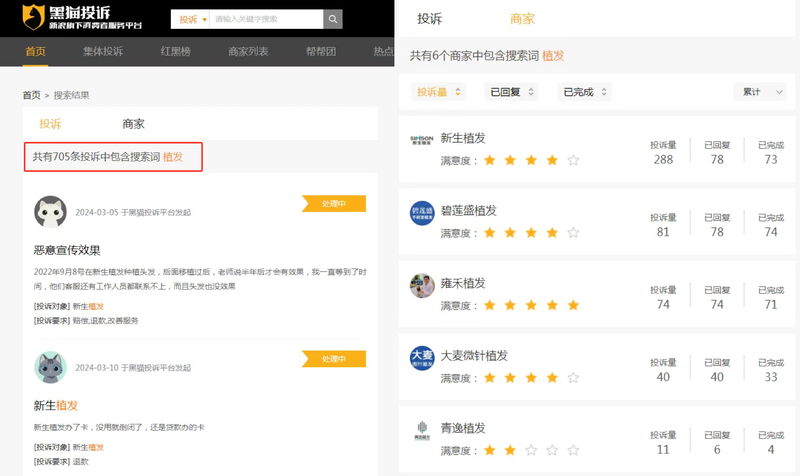Click 大麦微针植发 completed count 33
This screenshot has height=476, width=800.
(x=771, y=377)
